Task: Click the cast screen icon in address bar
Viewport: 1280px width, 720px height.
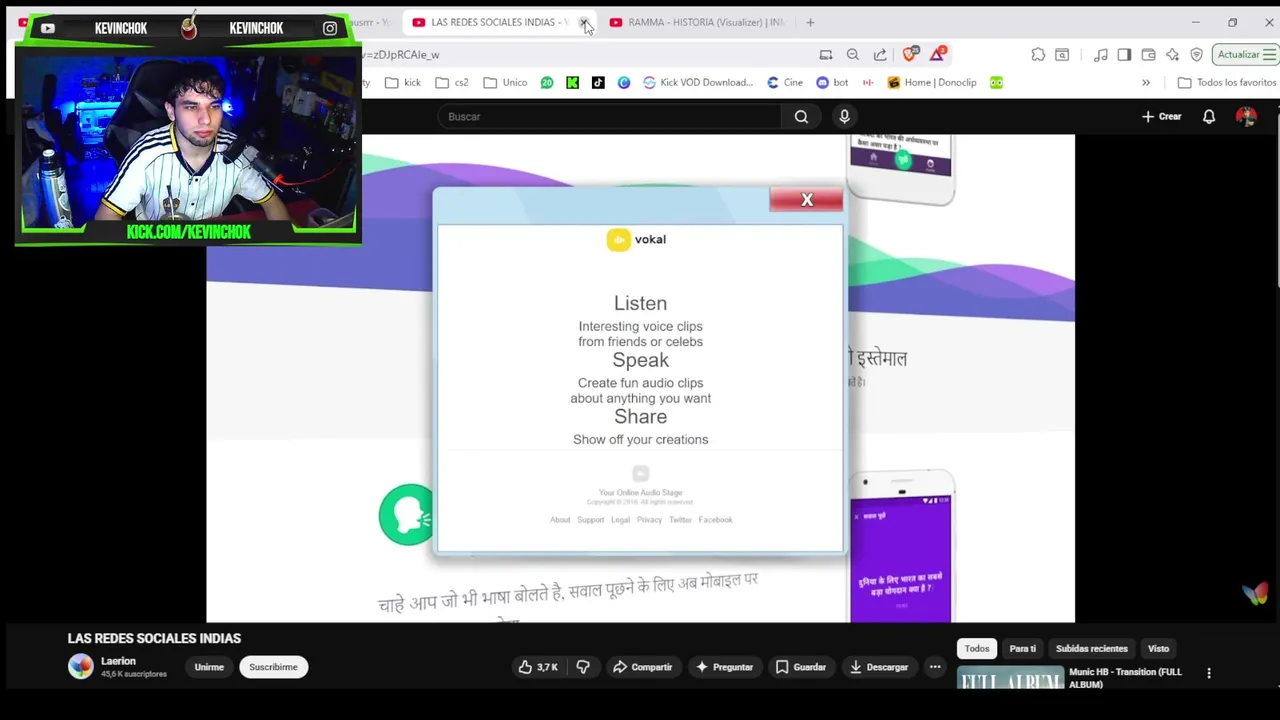Action: click(826, 55)
